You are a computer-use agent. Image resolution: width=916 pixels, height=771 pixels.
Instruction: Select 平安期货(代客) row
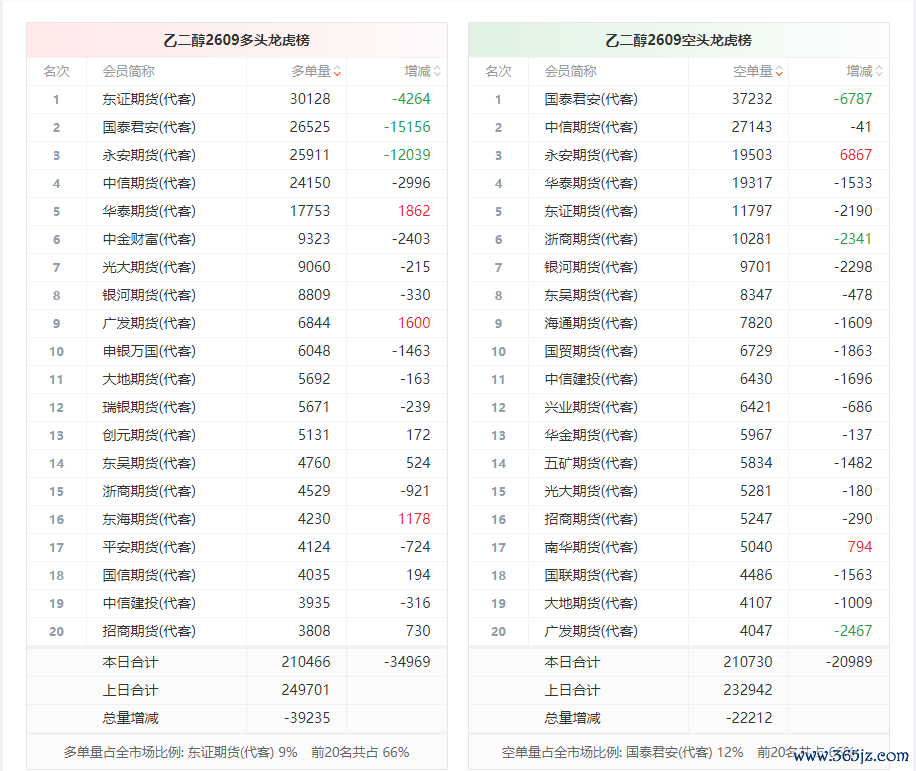tap(237, 548)
